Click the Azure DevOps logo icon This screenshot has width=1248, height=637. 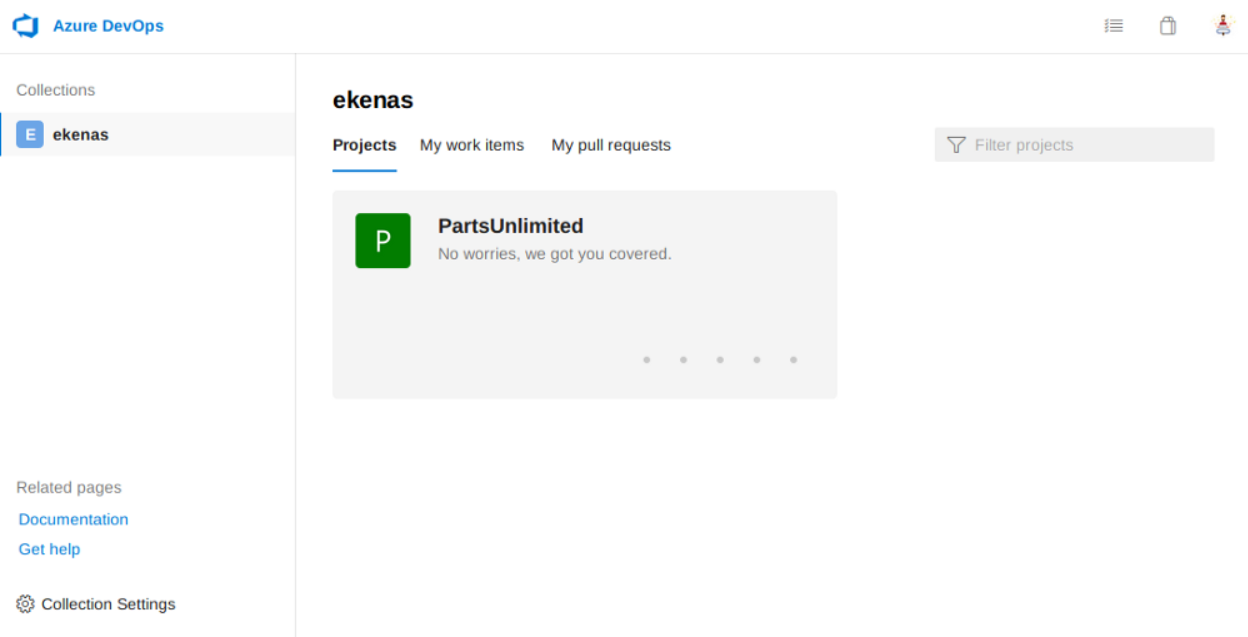[25, 26]
